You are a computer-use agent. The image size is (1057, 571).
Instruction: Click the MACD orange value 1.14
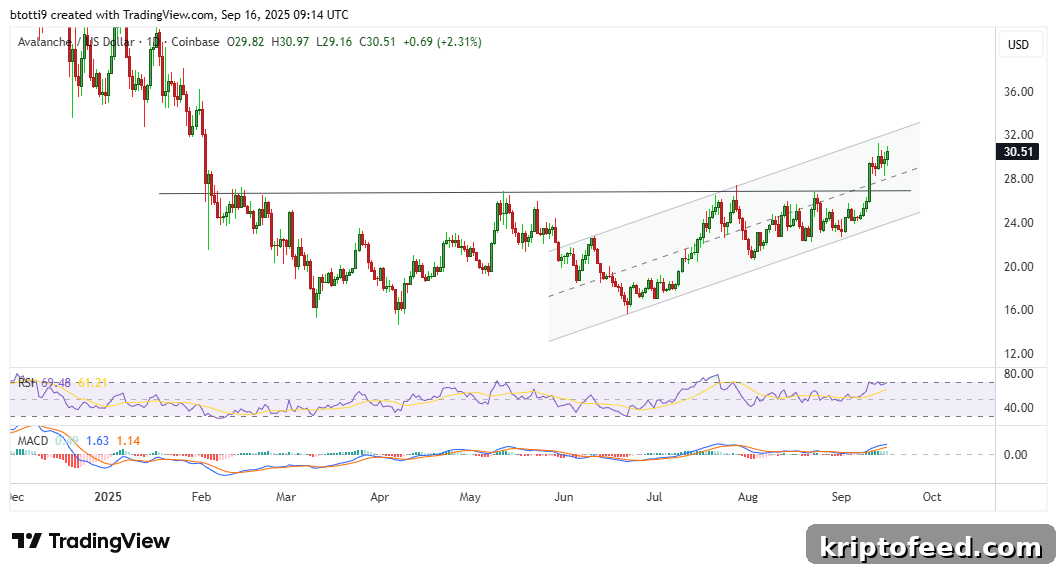point(128,441)
